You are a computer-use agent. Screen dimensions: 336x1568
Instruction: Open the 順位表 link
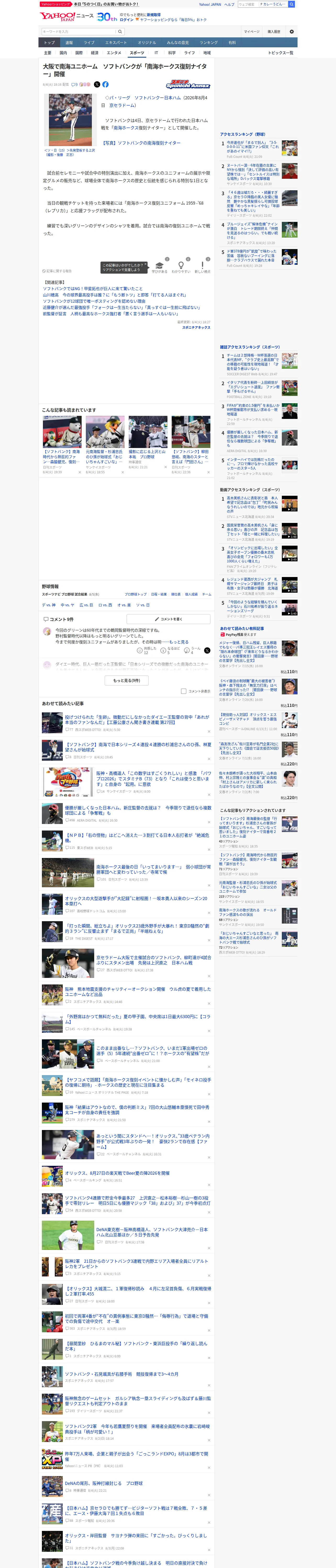[x=176, y=594]
